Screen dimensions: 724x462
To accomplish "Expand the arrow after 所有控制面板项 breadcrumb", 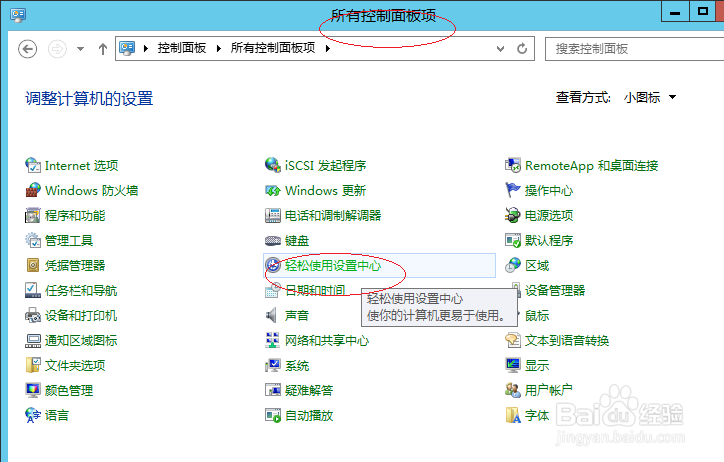I will [x=328, y=48].
